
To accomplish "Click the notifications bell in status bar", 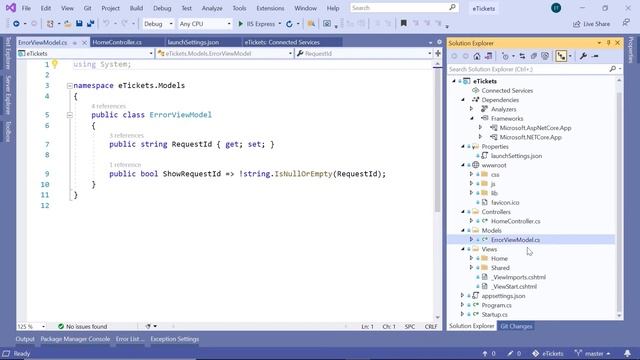I will click(627, 353).
